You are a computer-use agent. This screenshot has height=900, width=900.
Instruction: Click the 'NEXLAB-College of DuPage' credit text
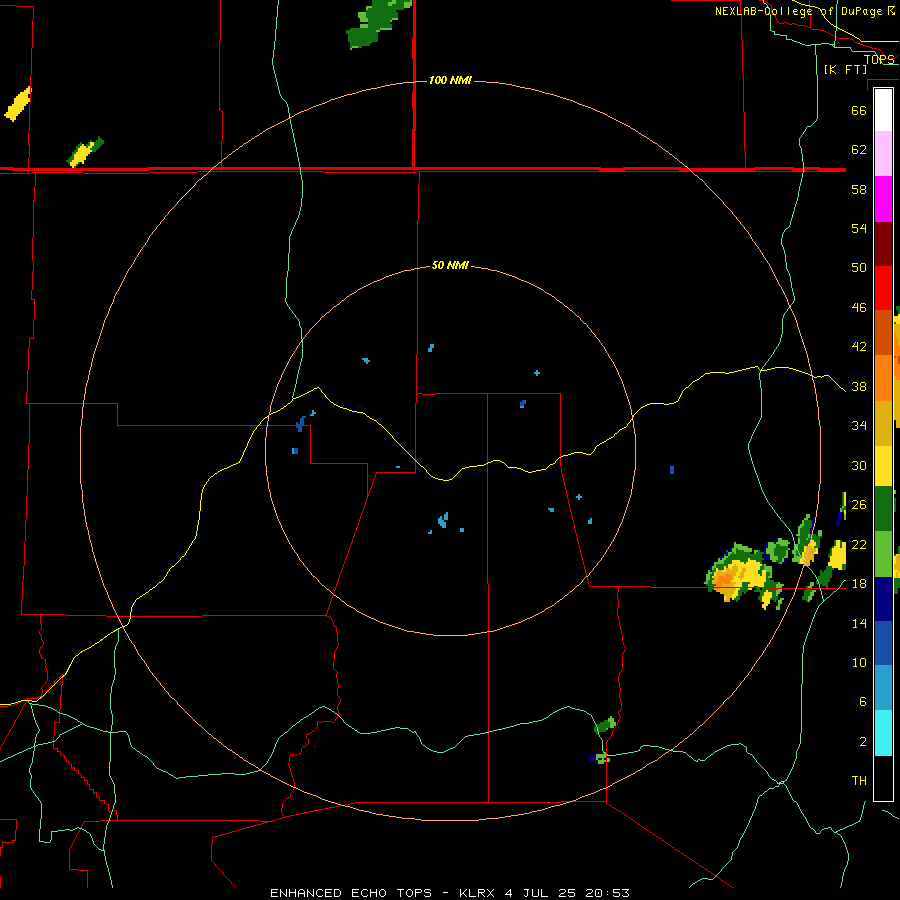click(x=798, y=11)
